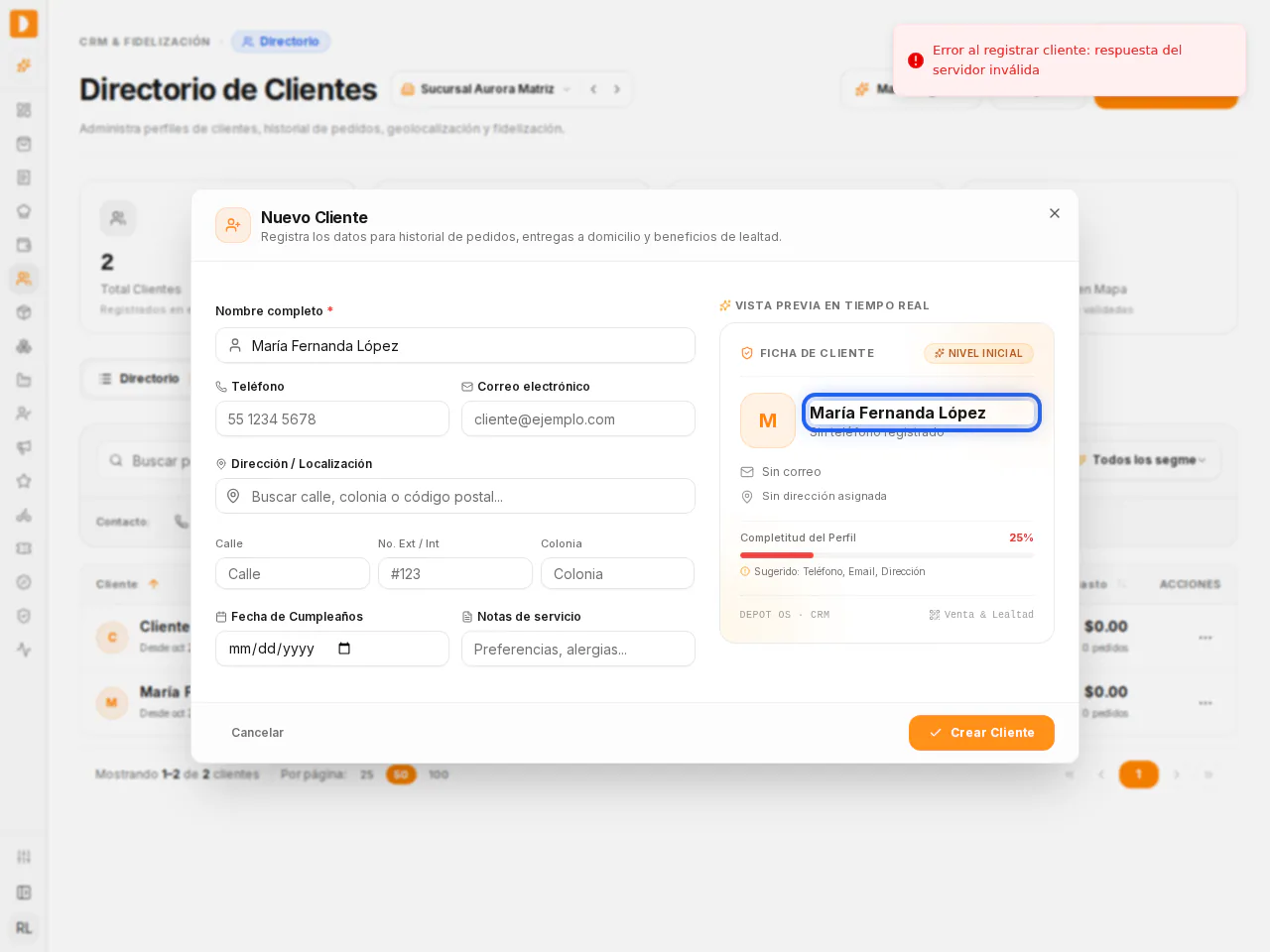Viewport: 1270px width, 952px height.
Task: Open the RL user avatar in sidebar
Action: point(24,928)
